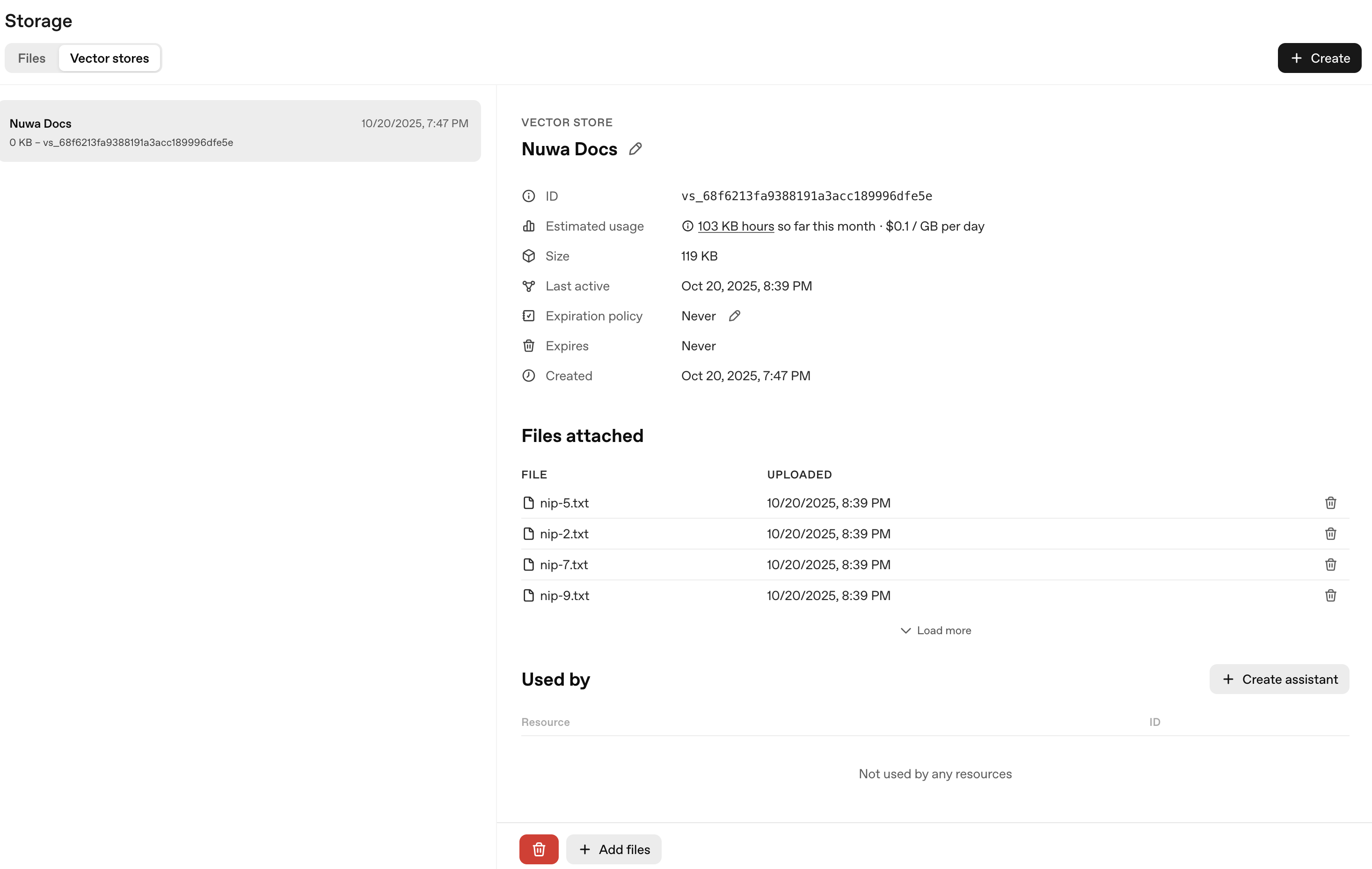Click the cube icon next to Size
The height and width of the screenshot is (869, 1372).
[528, 256]
